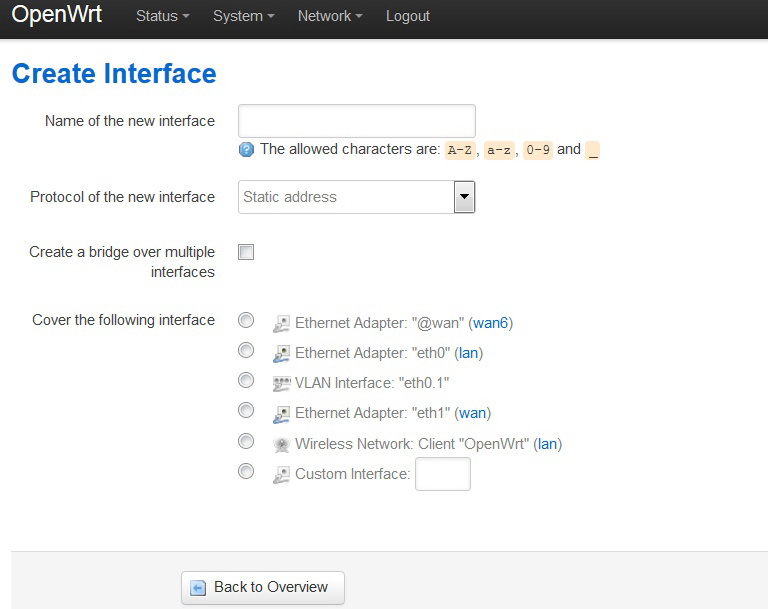Click the VLAN Interface "eth0.1" icon

click(282, 383)
